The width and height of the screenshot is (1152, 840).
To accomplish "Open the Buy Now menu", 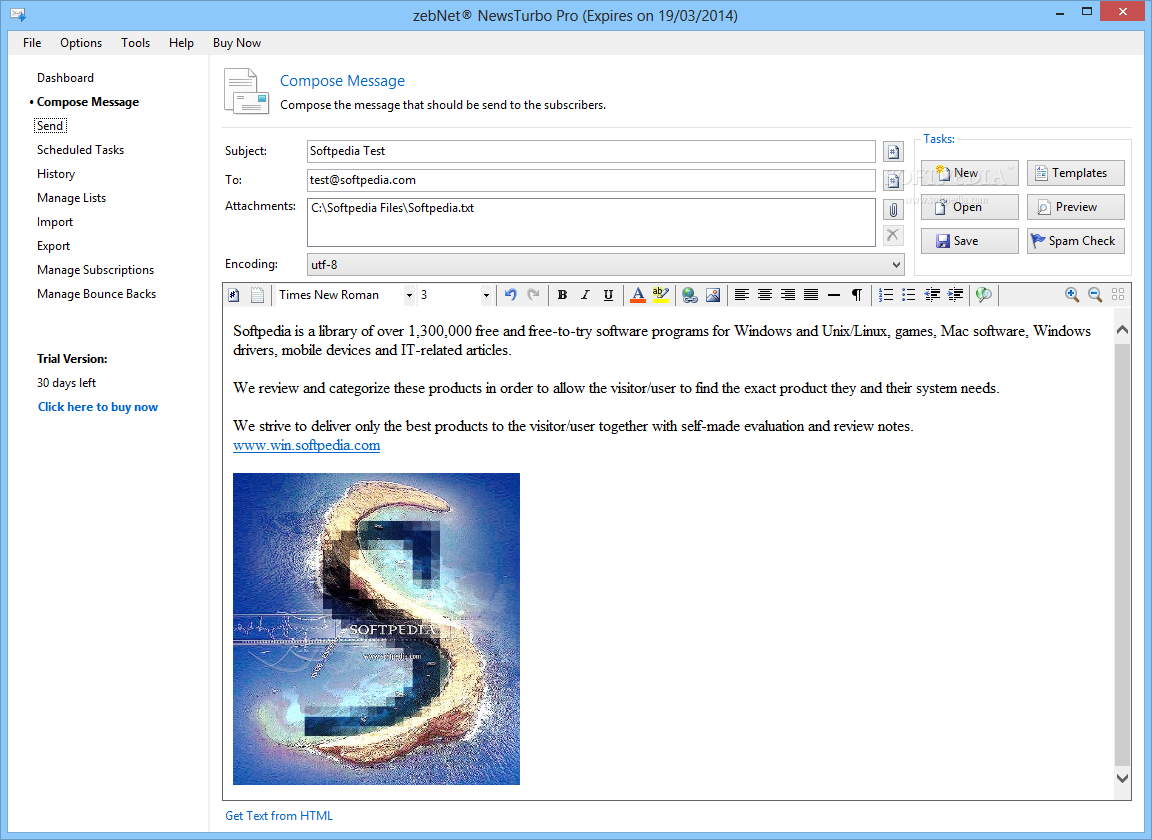I will [x=237, y=43].
